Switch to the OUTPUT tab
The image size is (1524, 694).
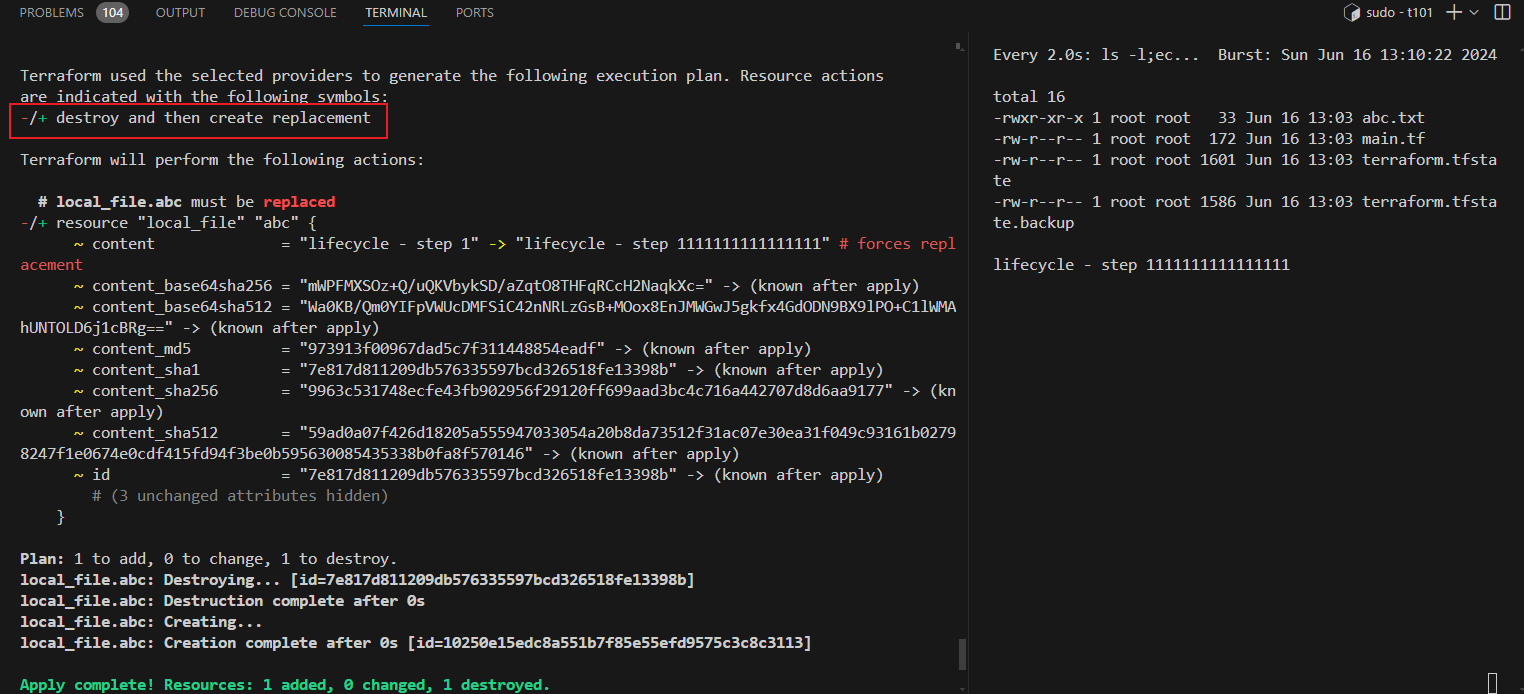pos(181,13)
